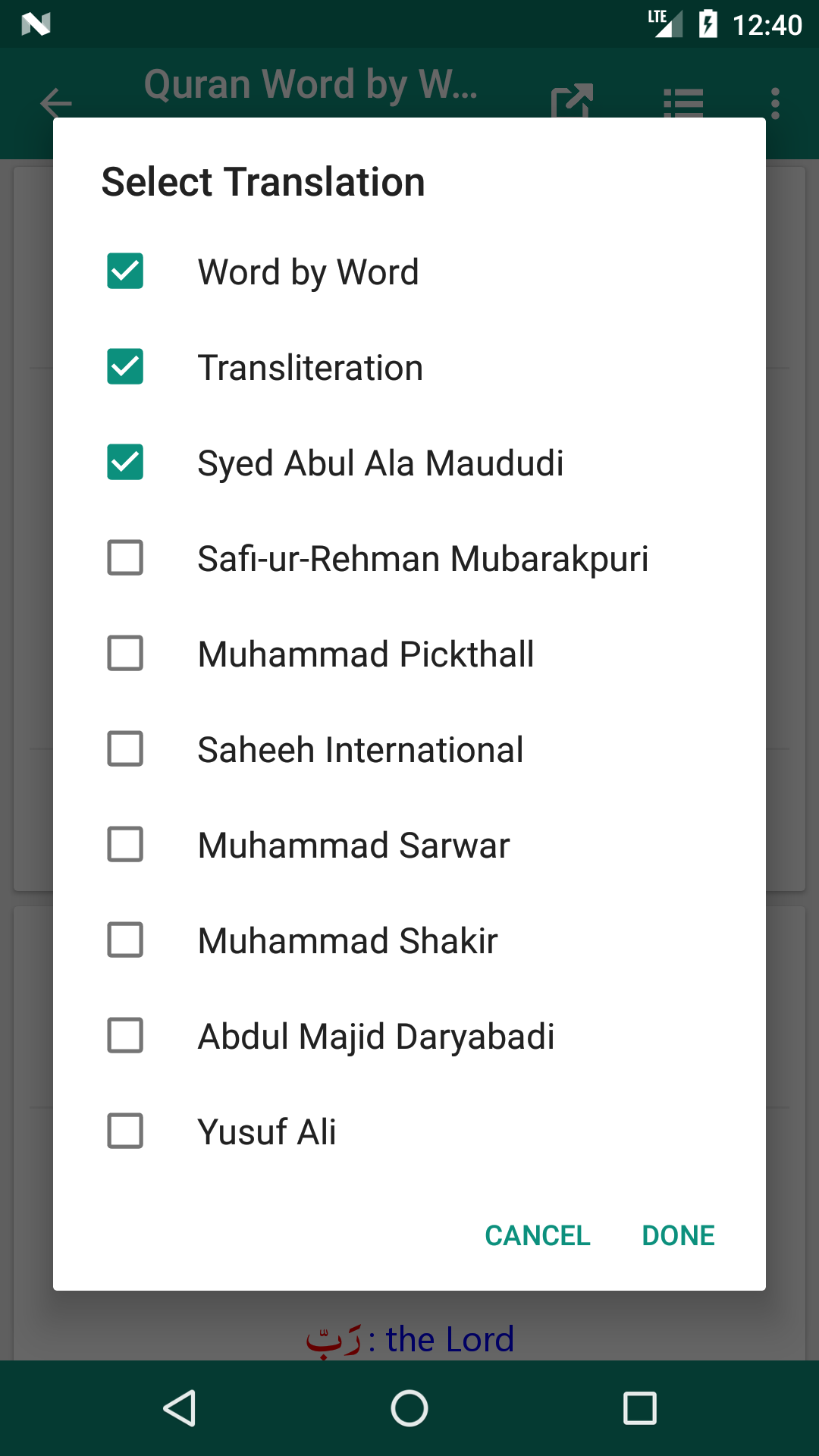Uncheck the Syed Abul Ala Maududi translation
This screenshot has width=819, height=1456.
click(125, 463)
